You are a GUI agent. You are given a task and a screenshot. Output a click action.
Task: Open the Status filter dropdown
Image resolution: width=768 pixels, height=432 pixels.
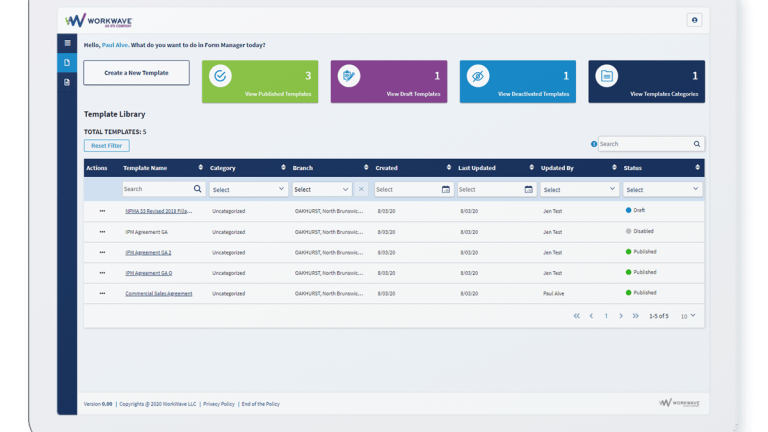(662, 190)
